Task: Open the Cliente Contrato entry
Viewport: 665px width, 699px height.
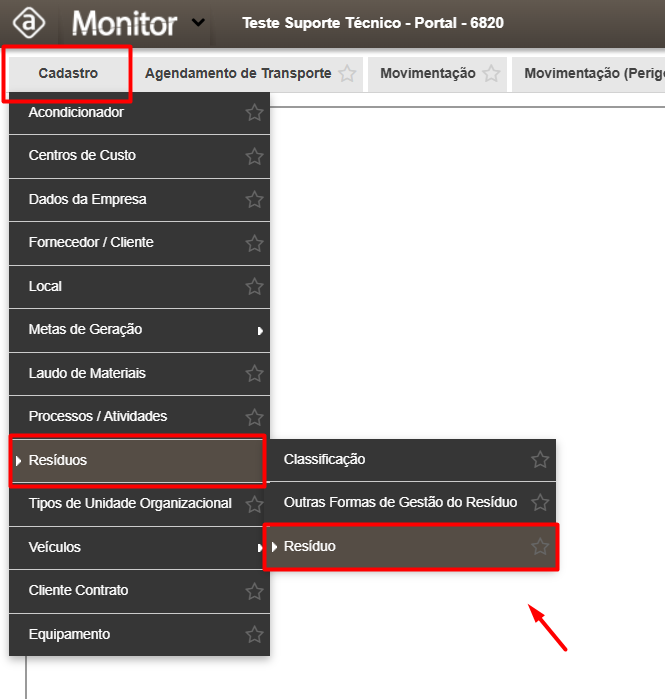Action: (x=78, y=591)
